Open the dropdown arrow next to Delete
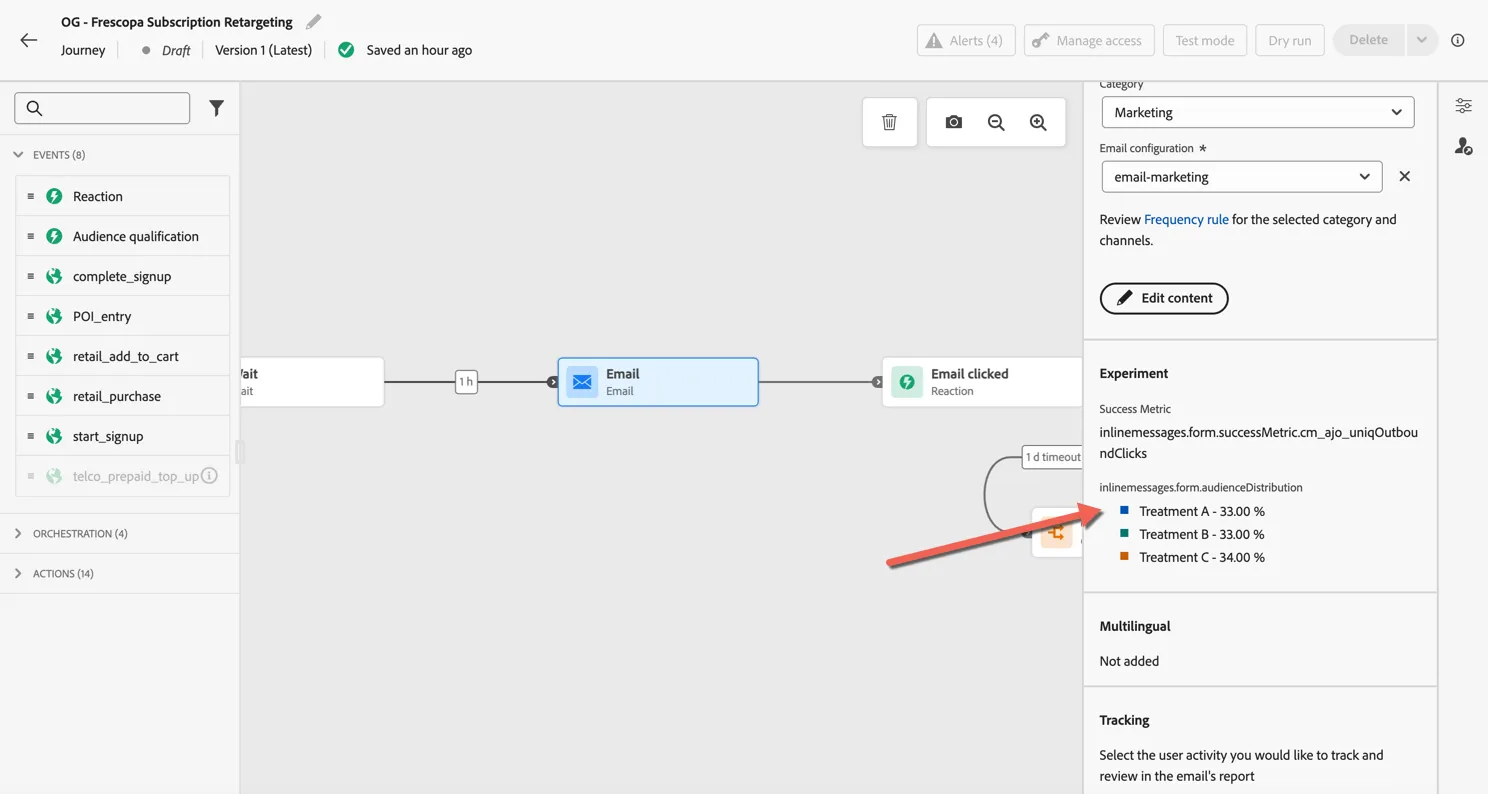 point(1421,40)
